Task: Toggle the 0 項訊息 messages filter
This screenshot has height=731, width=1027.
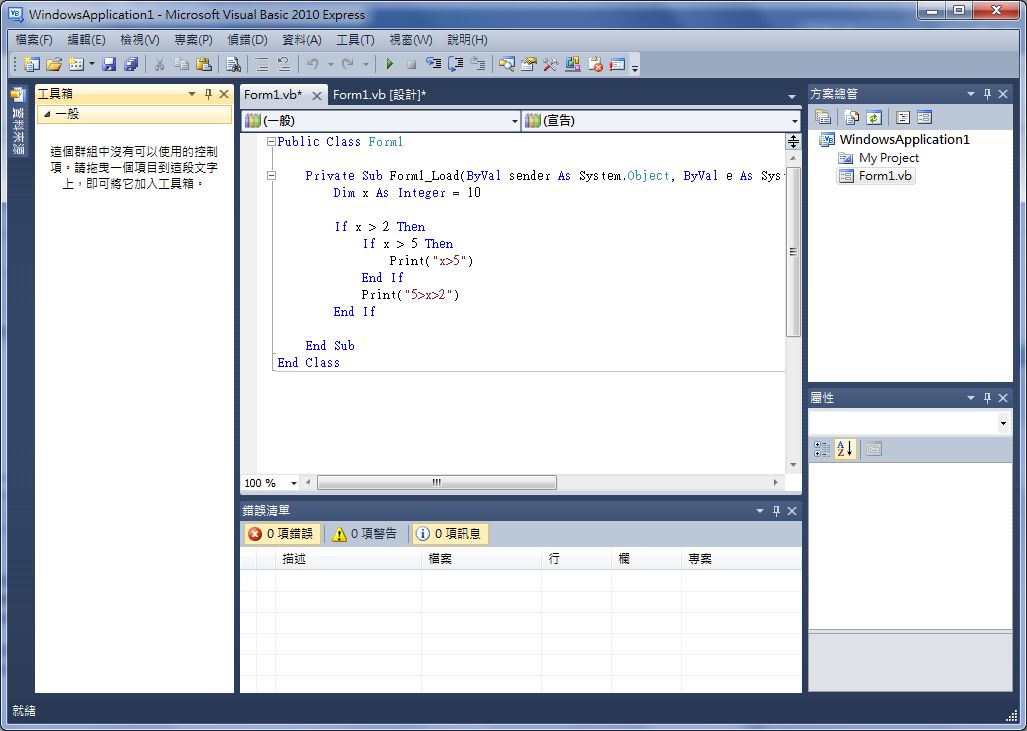Action: [x=449, y=534]
